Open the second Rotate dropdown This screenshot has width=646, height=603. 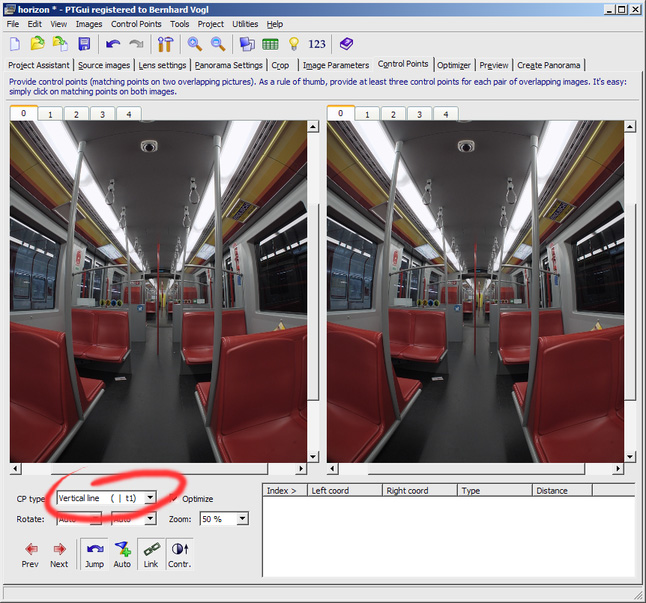point(149,519)
